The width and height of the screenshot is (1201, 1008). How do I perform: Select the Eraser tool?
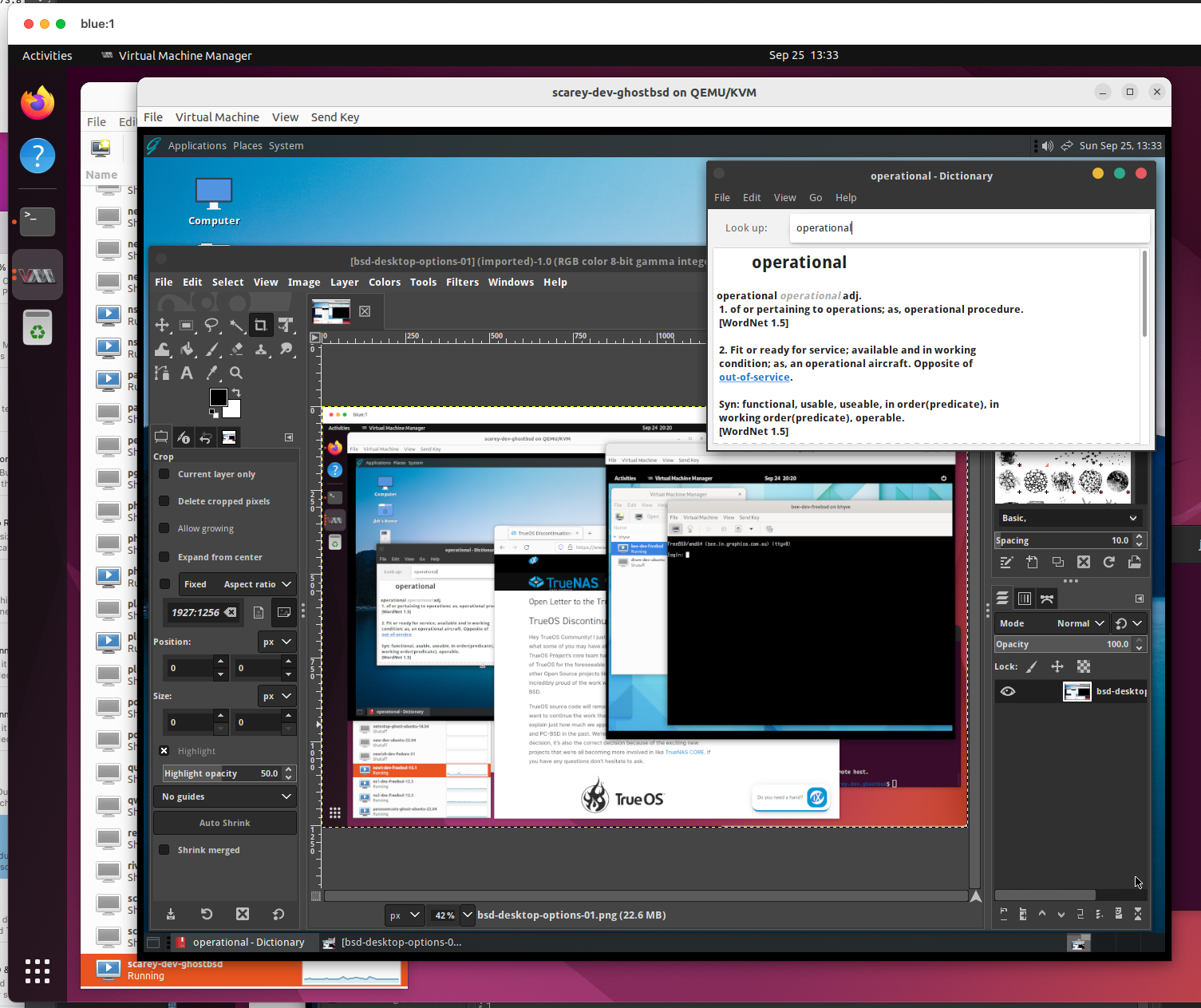pyautogui.click(x=236, y=350)
